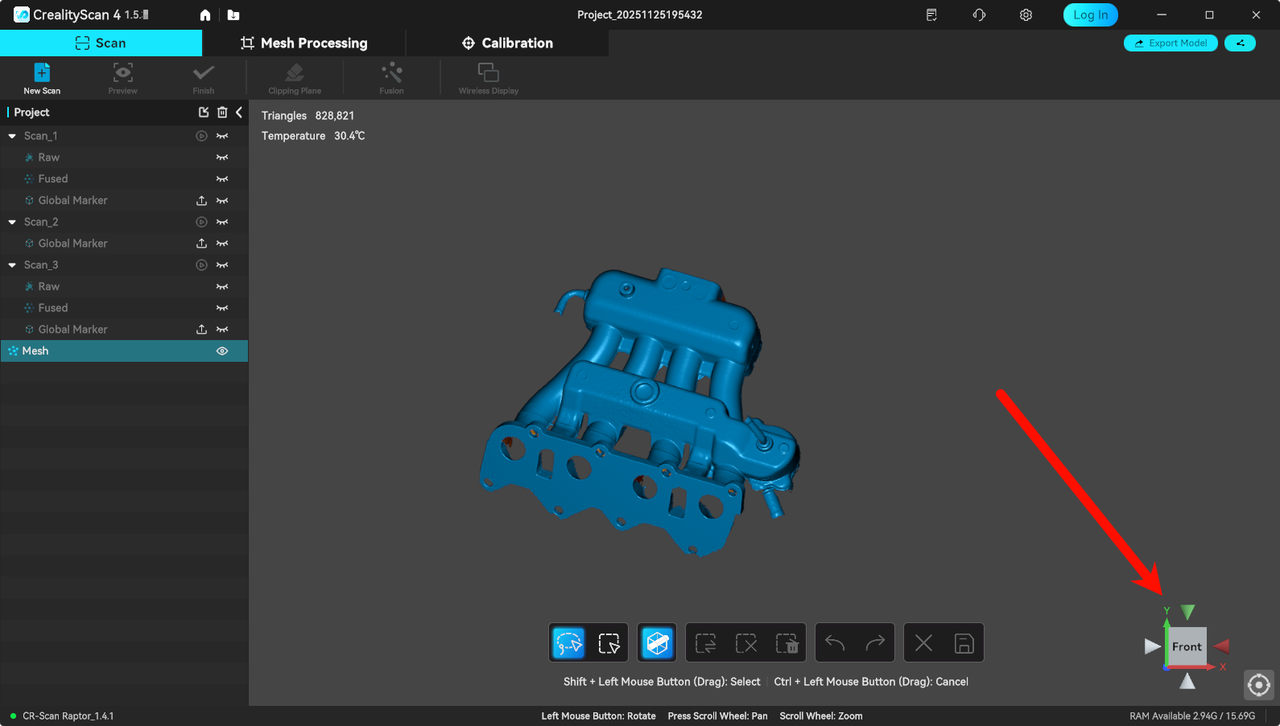Click the Export Model button

(x=1170, y=43)
